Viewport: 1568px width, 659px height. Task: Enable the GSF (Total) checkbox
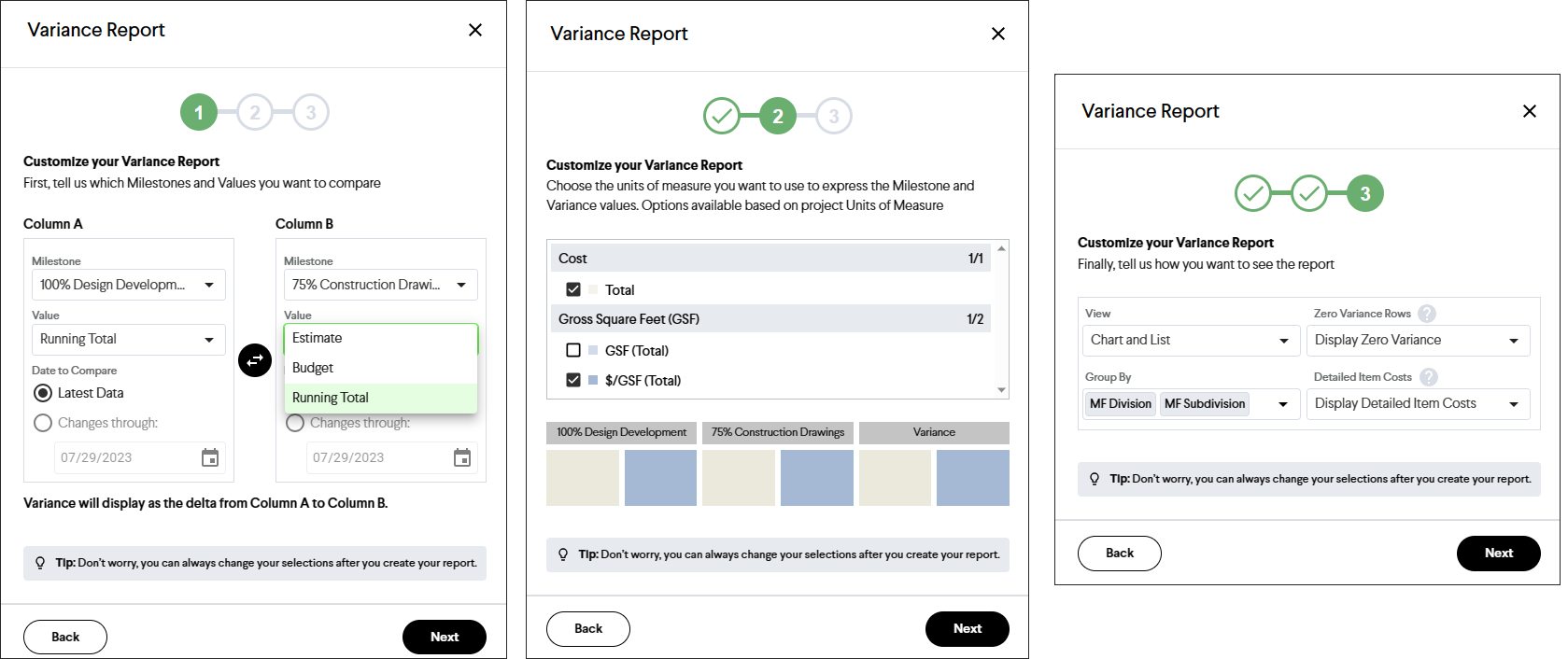573,350
